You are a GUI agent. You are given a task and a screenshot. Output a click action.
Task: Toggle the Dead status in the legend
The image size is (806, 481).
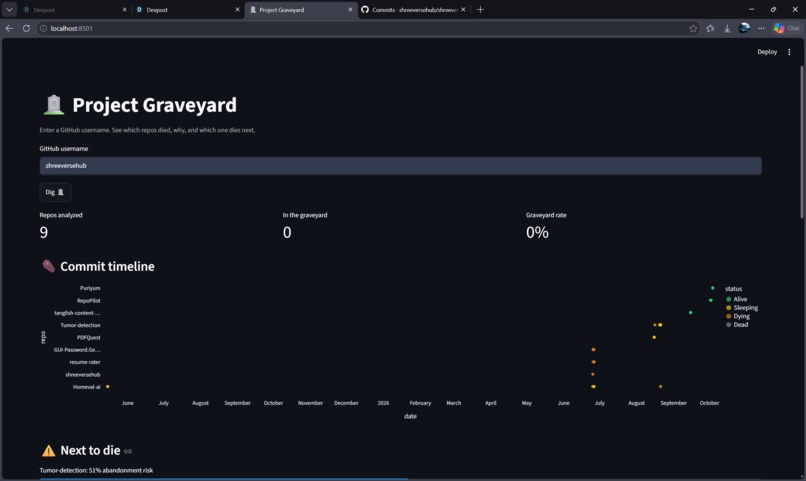(737, 325)
